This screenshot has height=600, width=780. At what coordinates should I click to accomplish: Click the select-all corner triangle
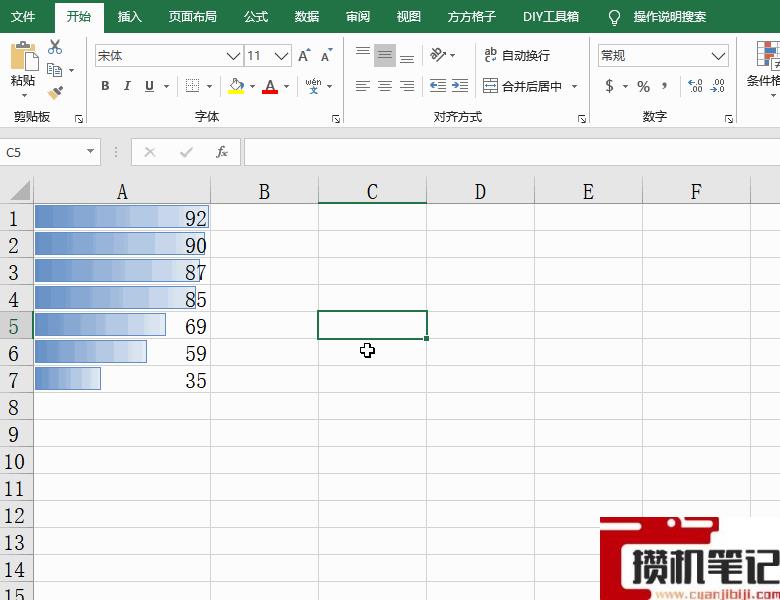[19, 191]
